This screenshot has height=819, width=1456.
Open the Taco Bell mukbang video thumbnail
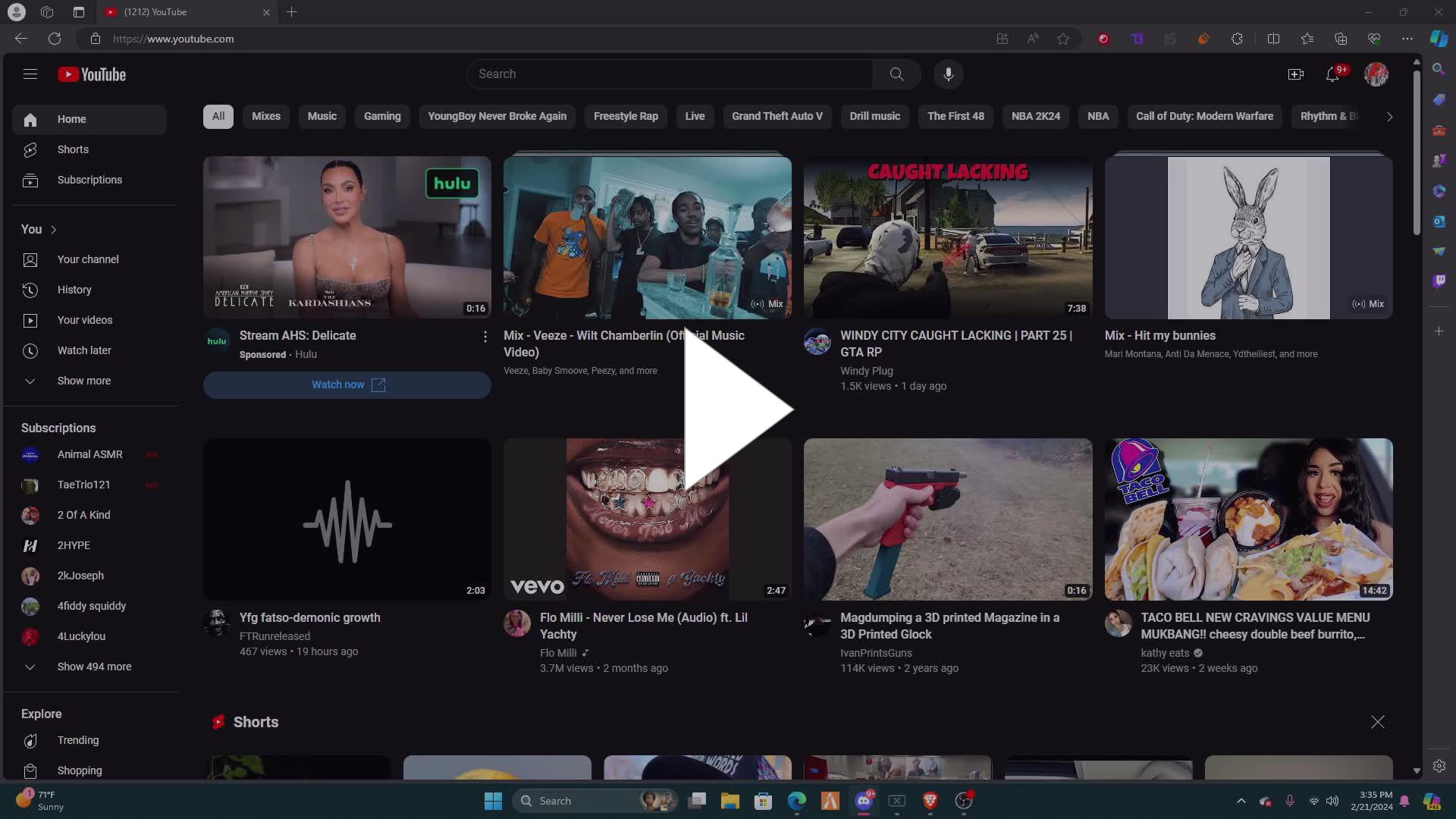(x=1248, y=519)
